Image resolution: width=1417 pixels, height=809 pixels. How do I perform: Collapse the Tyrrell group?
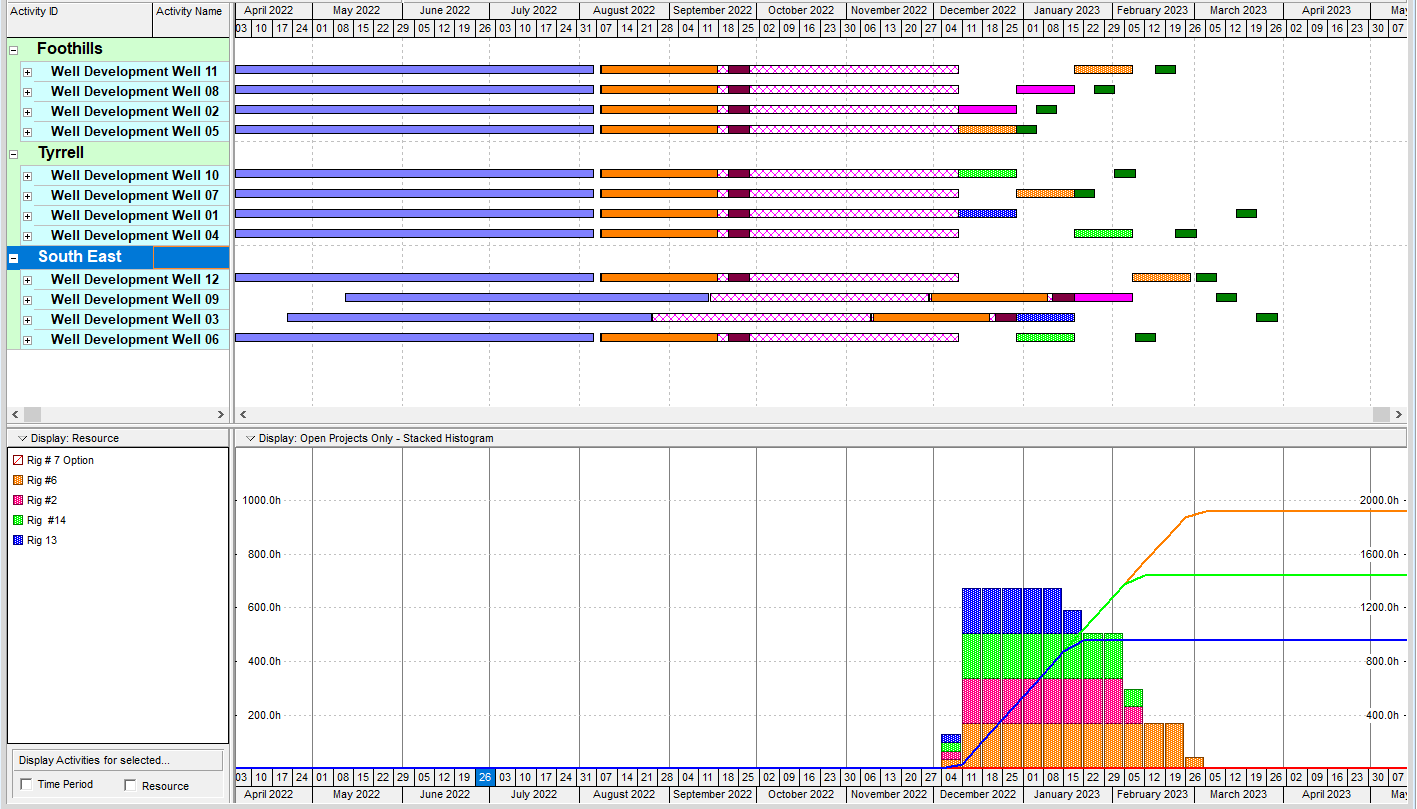pos(14,154)
